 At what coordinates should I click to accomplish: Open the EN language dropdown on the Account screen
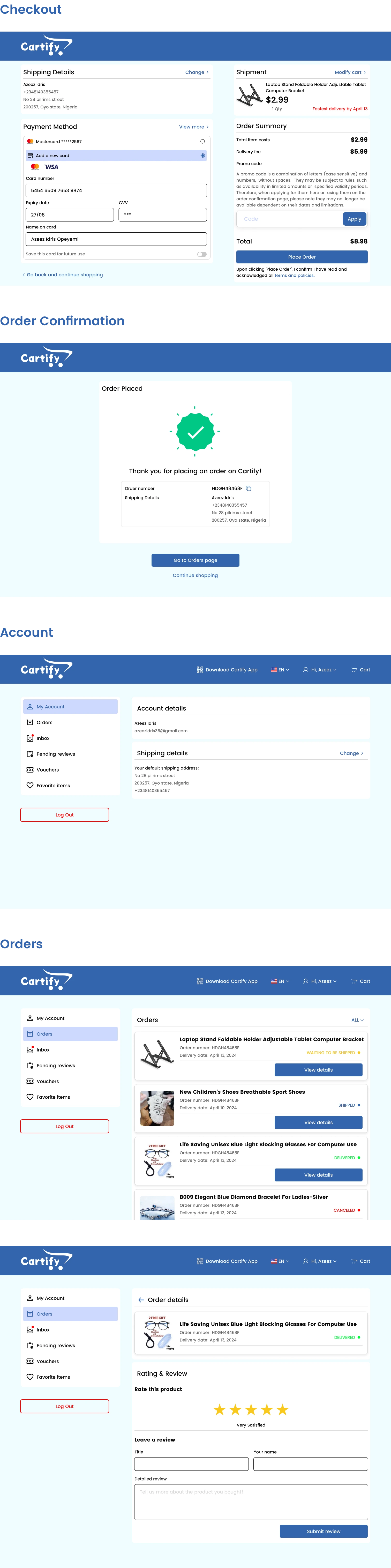[x=280, y=670]
